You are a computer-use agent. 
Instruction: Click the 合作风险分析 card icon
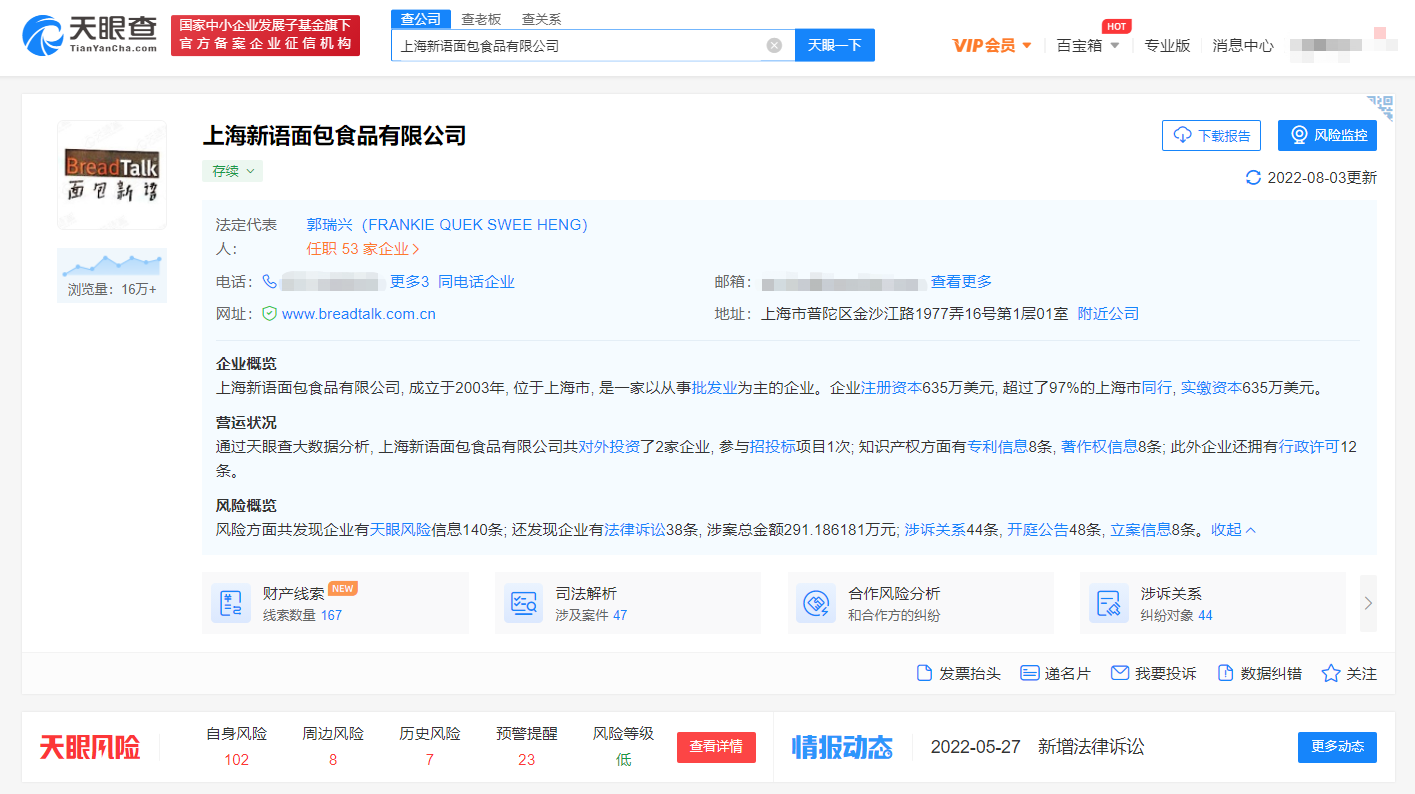[816, 603]
